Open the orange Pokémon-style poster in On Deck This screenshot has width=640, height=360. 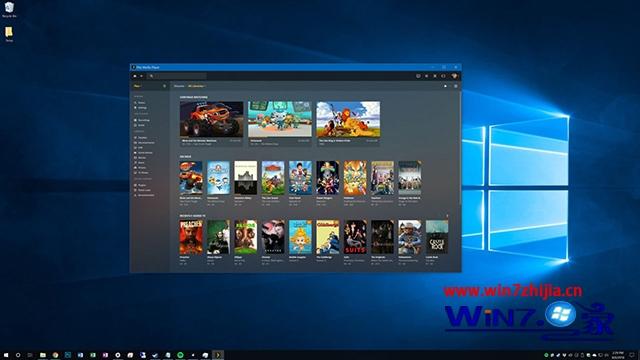click(355, 178)
